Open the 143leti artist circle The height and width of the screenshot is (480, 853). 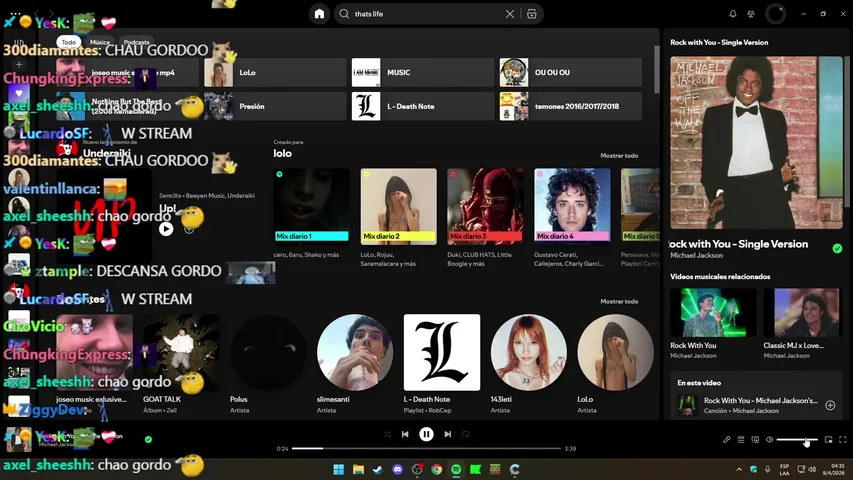click(528, 352)
